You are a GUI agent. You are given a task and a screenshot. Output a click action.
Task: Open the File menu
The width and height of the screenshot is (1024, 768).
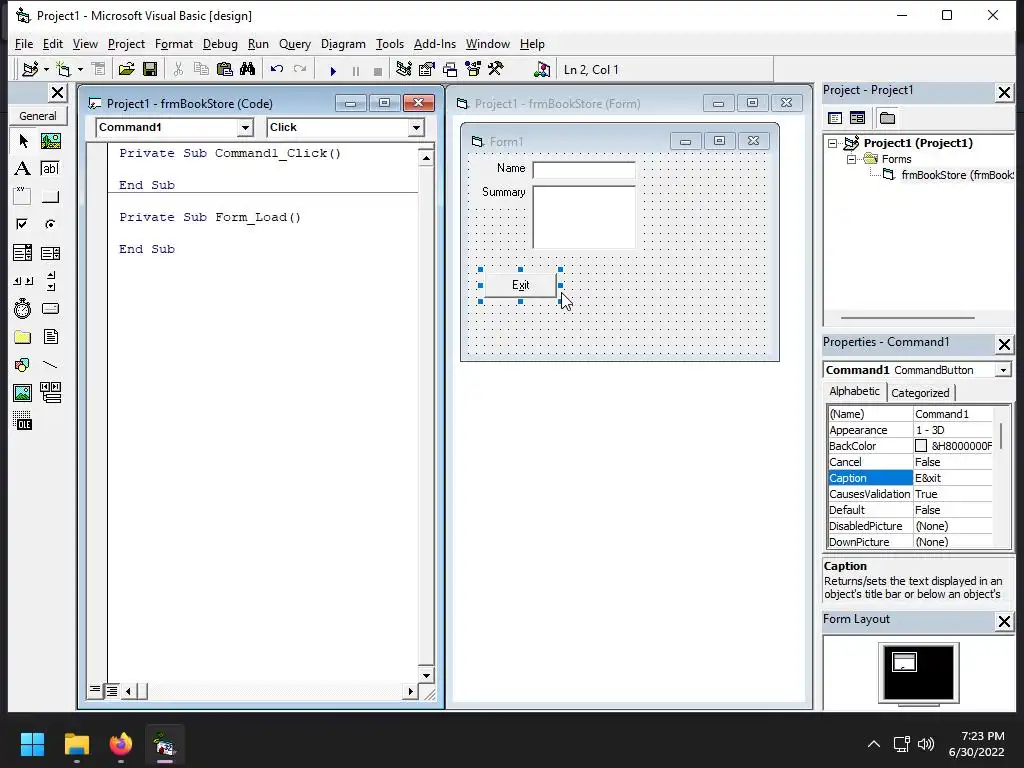click(x=24, y=44)
